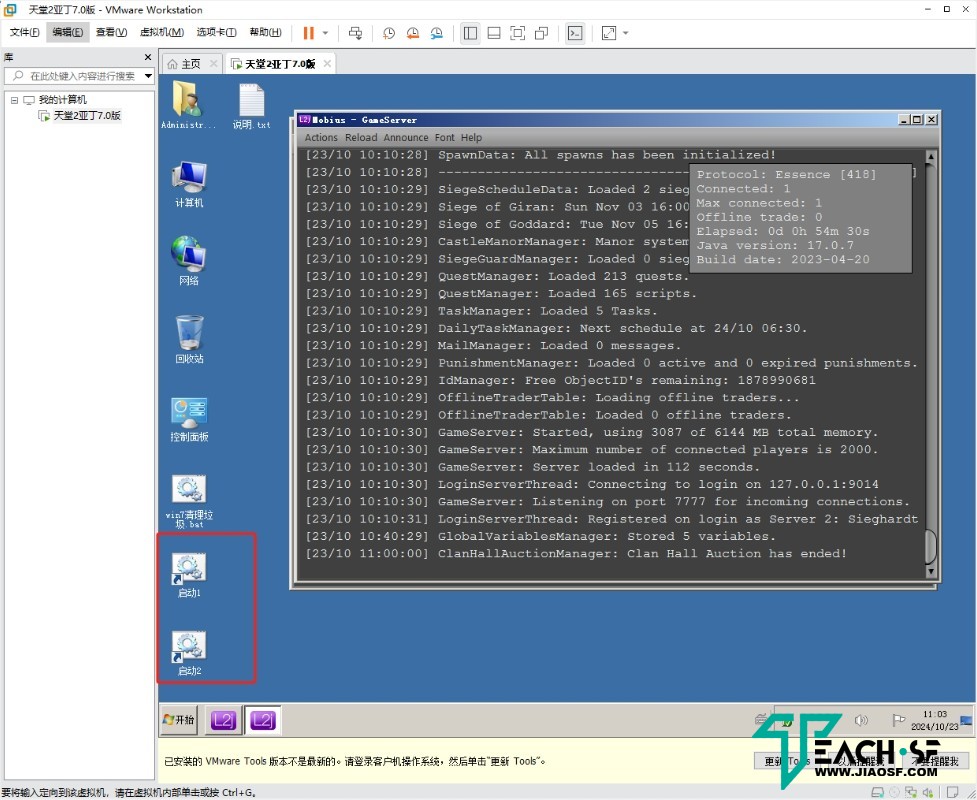This screenshot has height=800, width=977.
Task: Open the Action Center flag tray icon
Action: pos(898,720)
